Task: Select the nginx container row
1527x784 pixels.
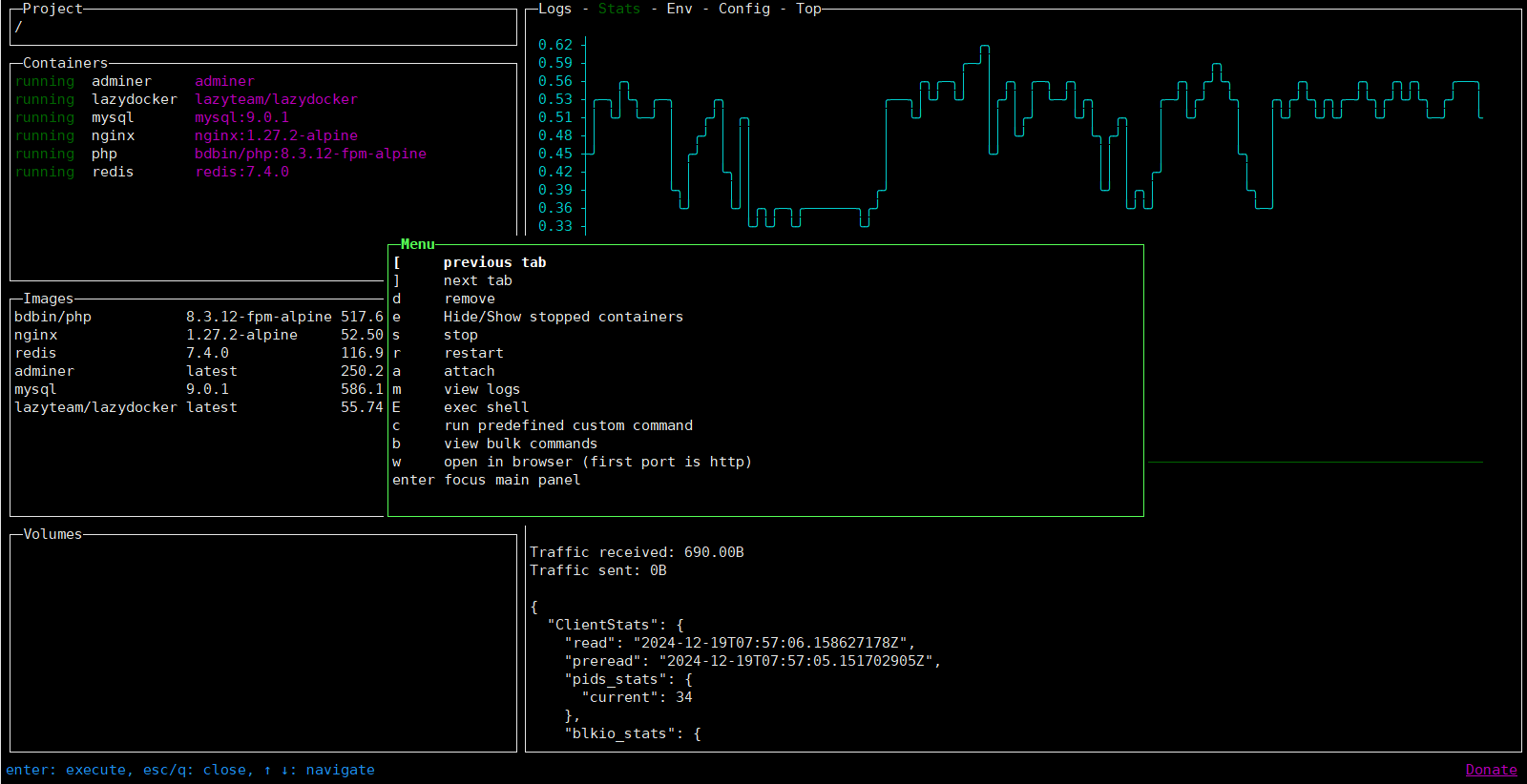Action: [263, 135]
